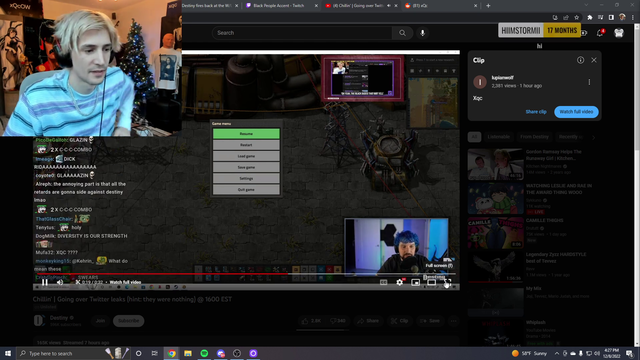Open clip info icon in Clip panel
Image resolution: width=640 pixels, height=360 pixels.
pyautogui.click(x=580, y=60)
